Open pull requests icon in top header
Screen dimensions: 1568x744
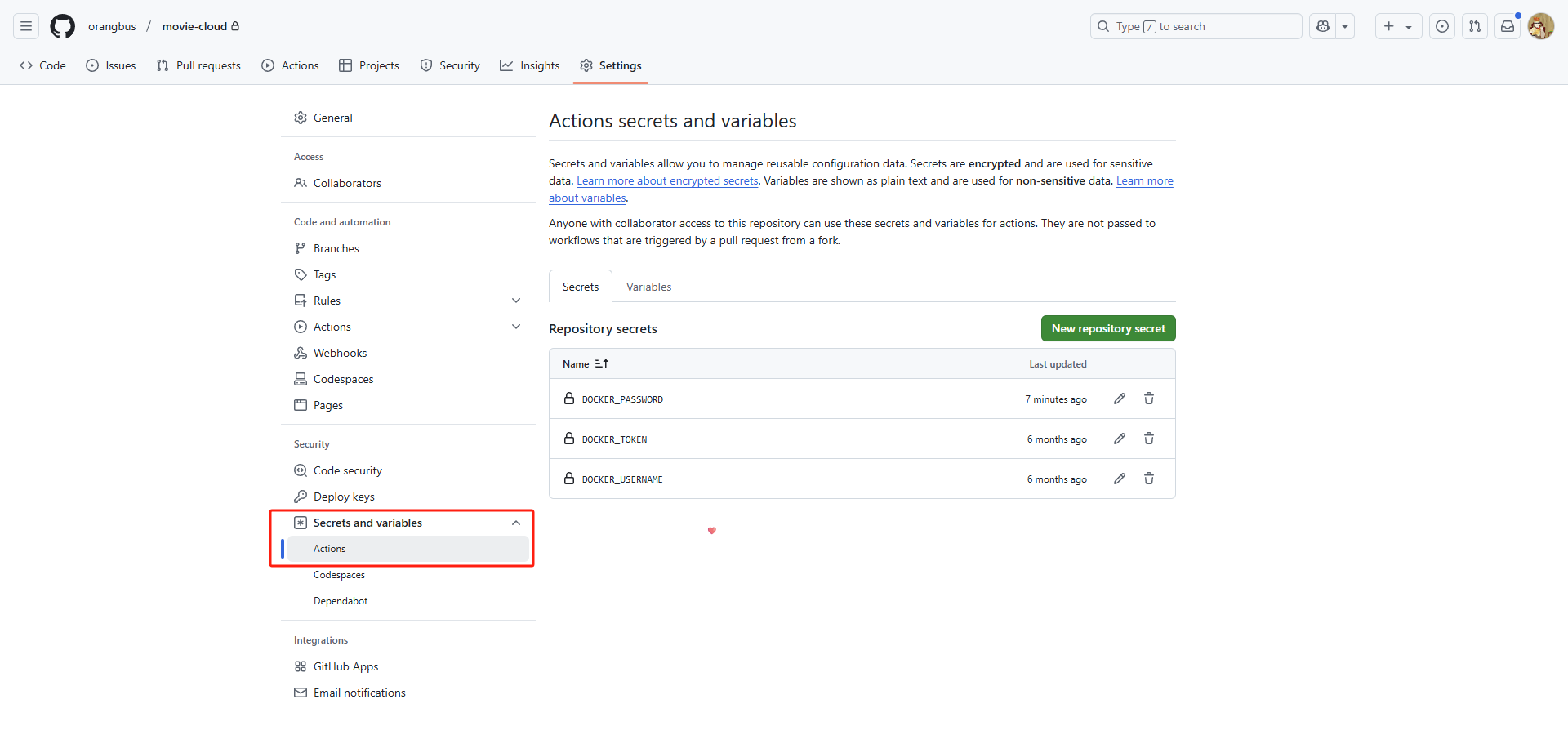1475,26
